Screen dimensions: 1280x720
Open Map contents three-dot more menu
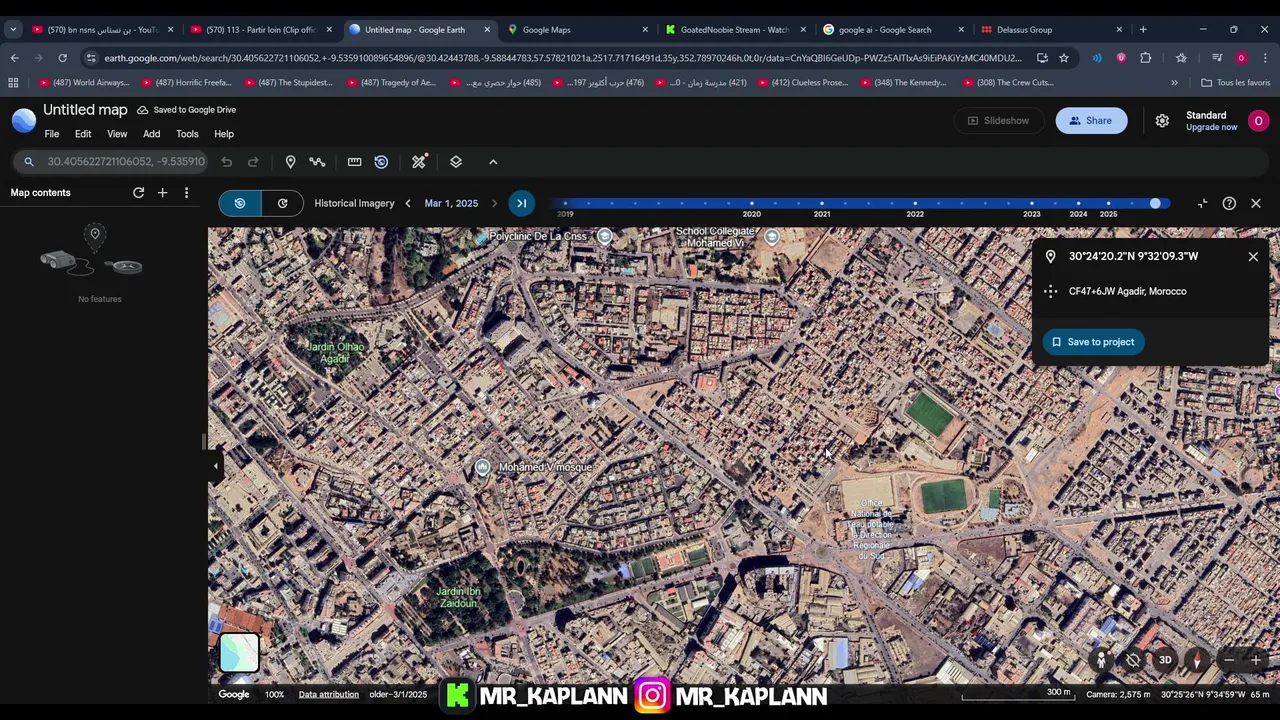tap(186, 193)
